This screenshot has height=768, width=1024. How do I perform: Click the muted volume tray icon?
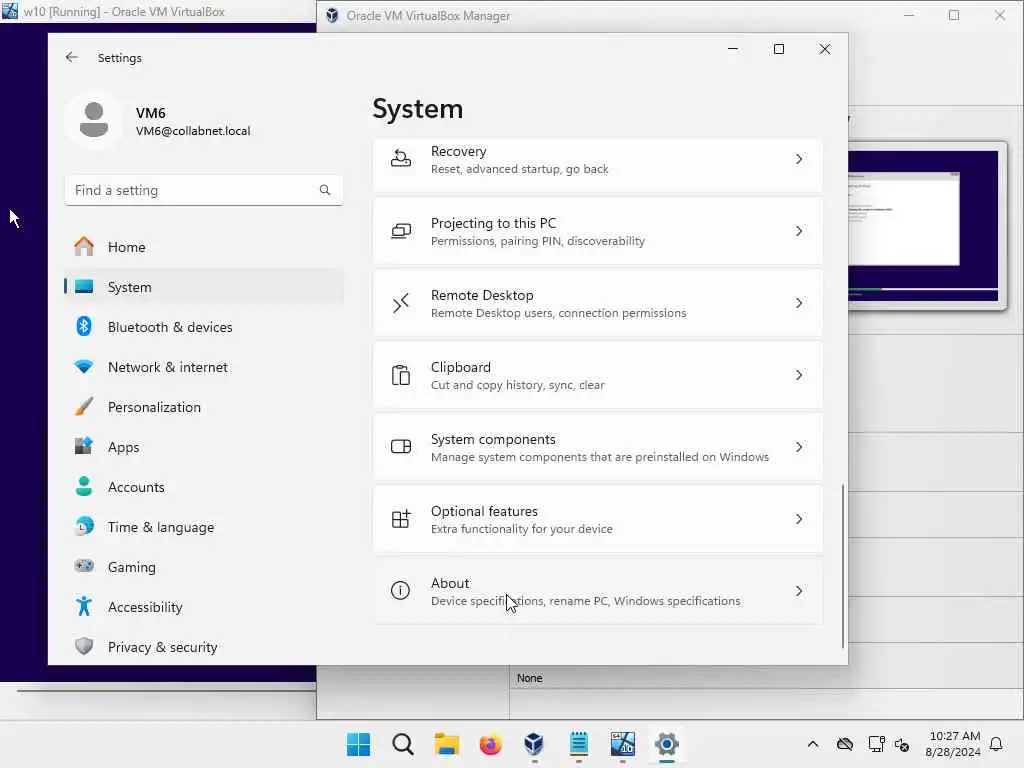coord(902,744)
